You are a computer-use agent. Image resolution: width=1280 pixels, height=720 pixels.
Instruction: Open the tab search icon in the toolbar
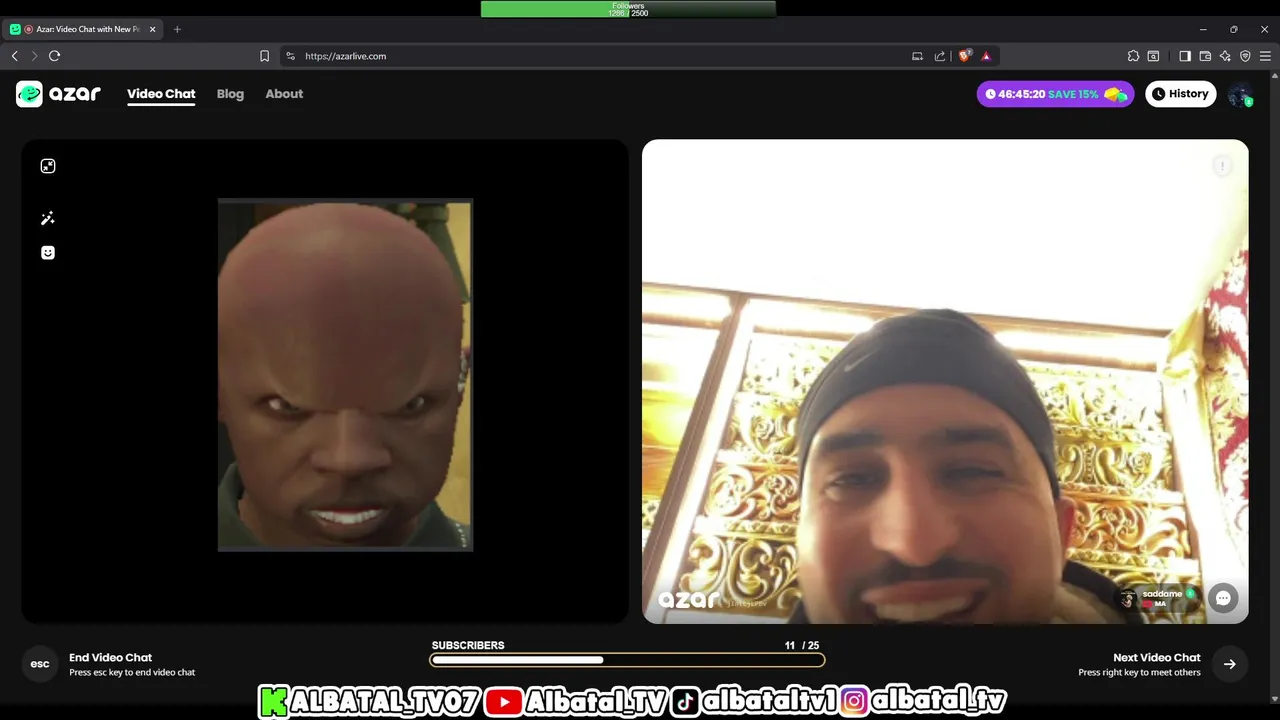[1153, 56]
